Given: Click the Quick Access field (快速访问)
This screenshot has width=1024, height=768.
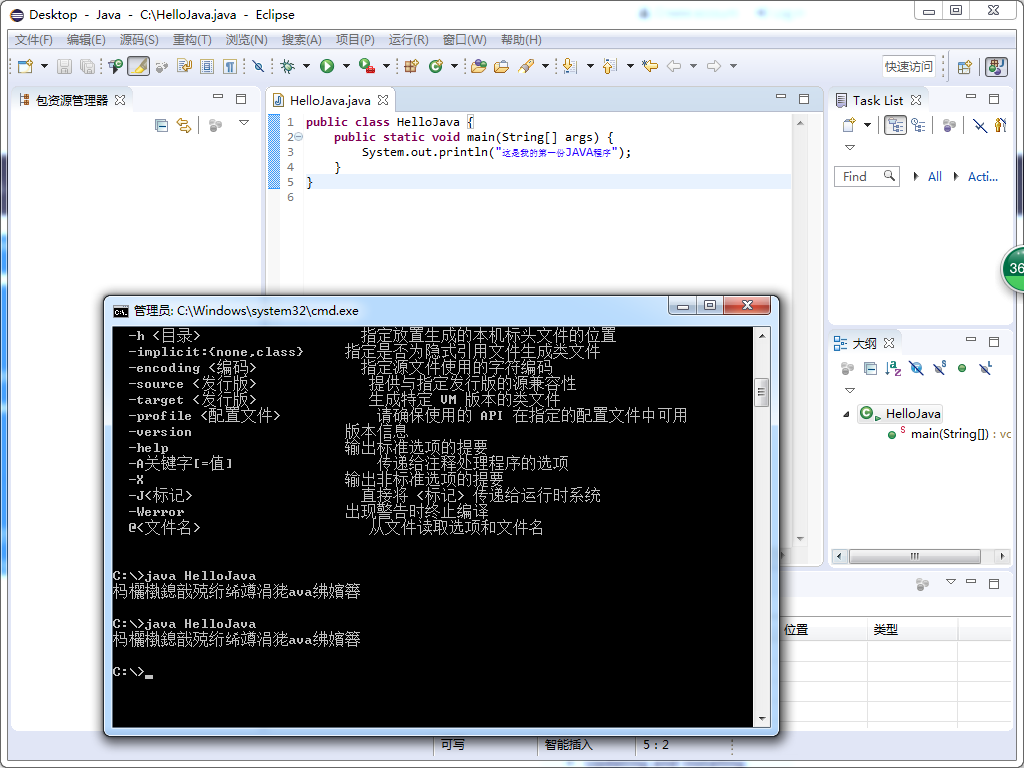Looking at the screenshot, I should [x=908, y=67].
